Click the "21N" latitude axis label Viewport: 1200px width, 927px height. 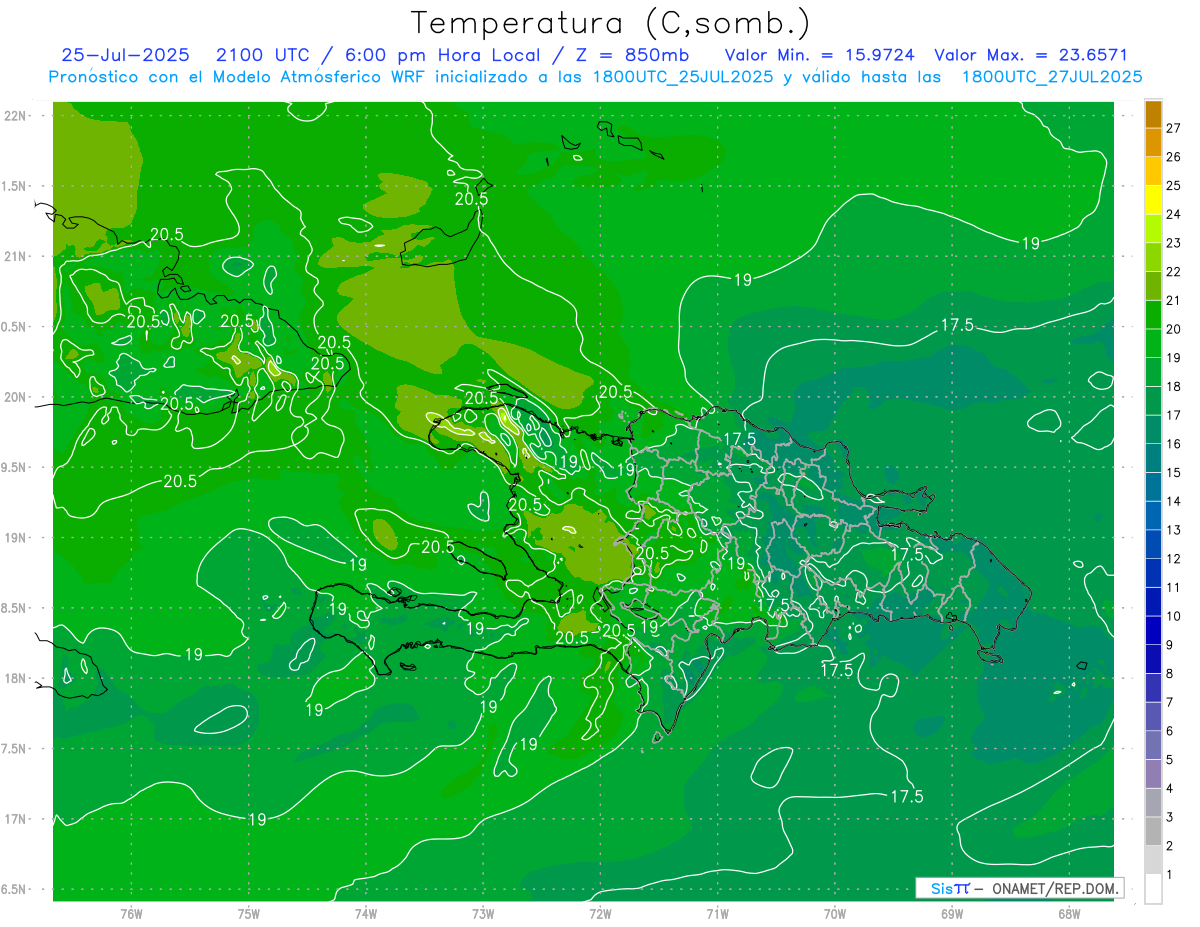(16, 256)
